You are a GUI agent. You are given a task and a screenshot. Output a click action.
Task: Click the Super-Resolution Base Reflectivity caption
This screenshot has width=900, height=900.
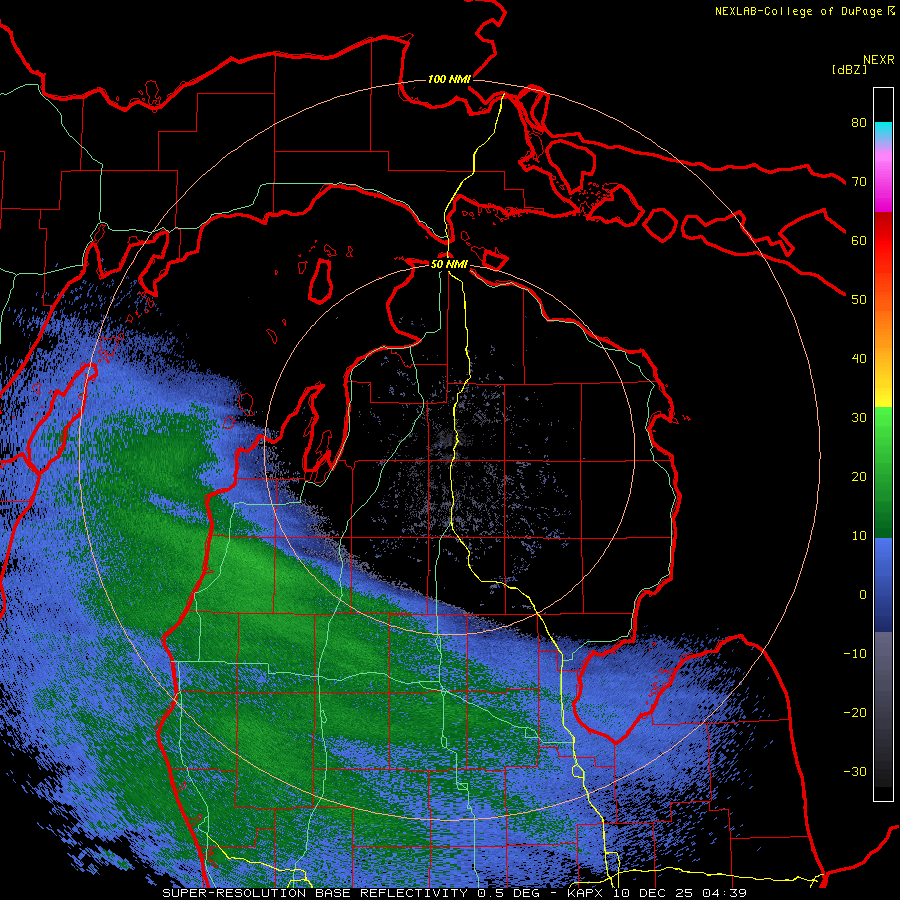tap(314, 893)
